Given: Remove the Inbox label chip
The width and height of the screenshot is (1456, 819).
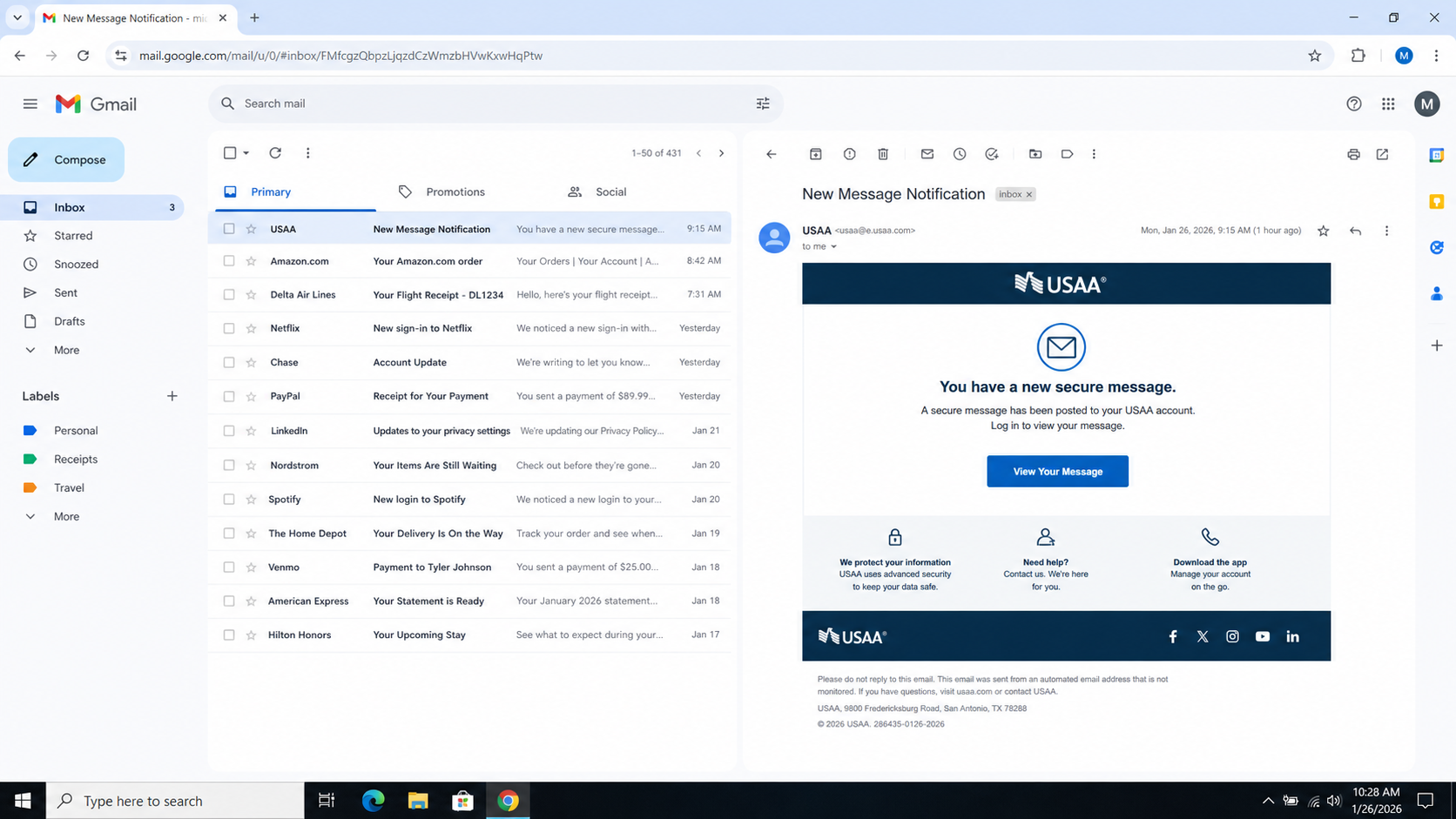Looking at the screenshot, I should click(x=1028, y=195).
